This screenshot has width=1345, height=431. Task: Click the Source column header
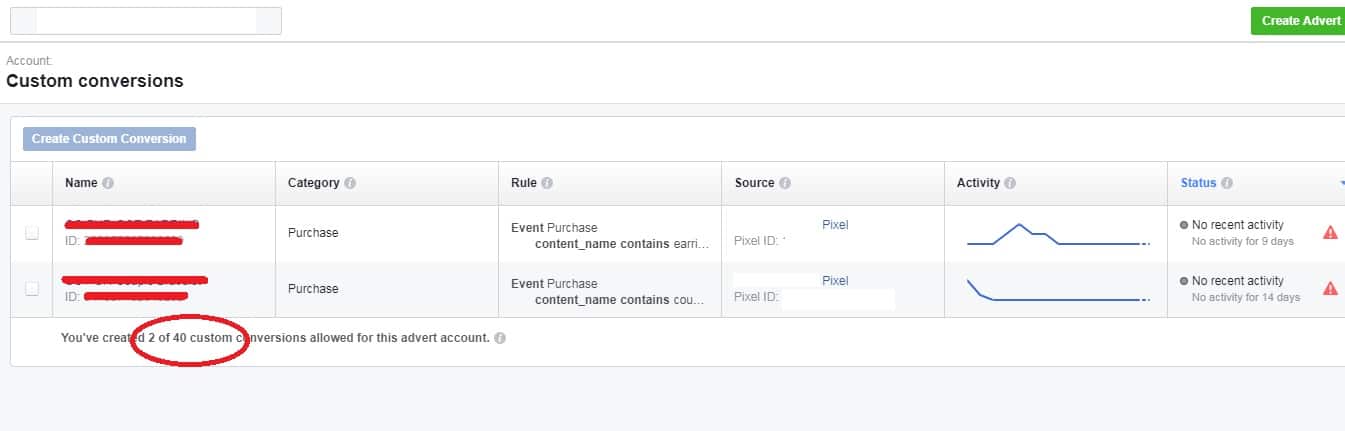point(754,184)
